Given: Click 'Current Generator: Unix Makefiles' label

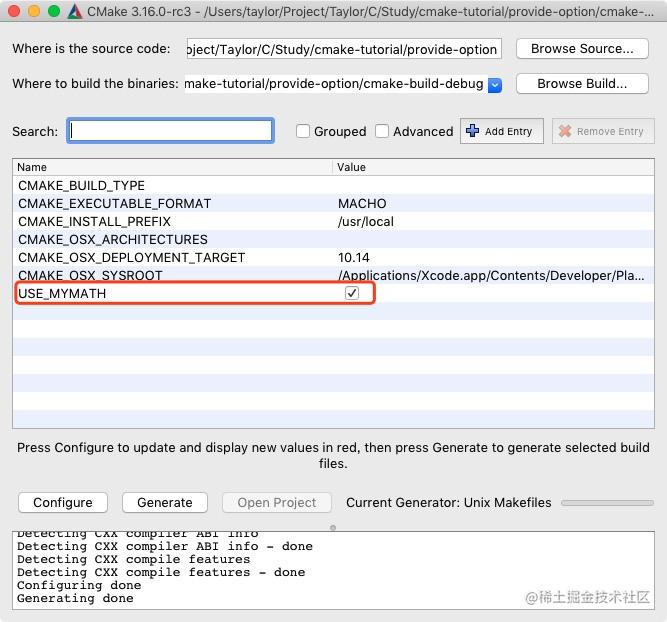Looking at the screenshot, I should [x=449, y=502].
